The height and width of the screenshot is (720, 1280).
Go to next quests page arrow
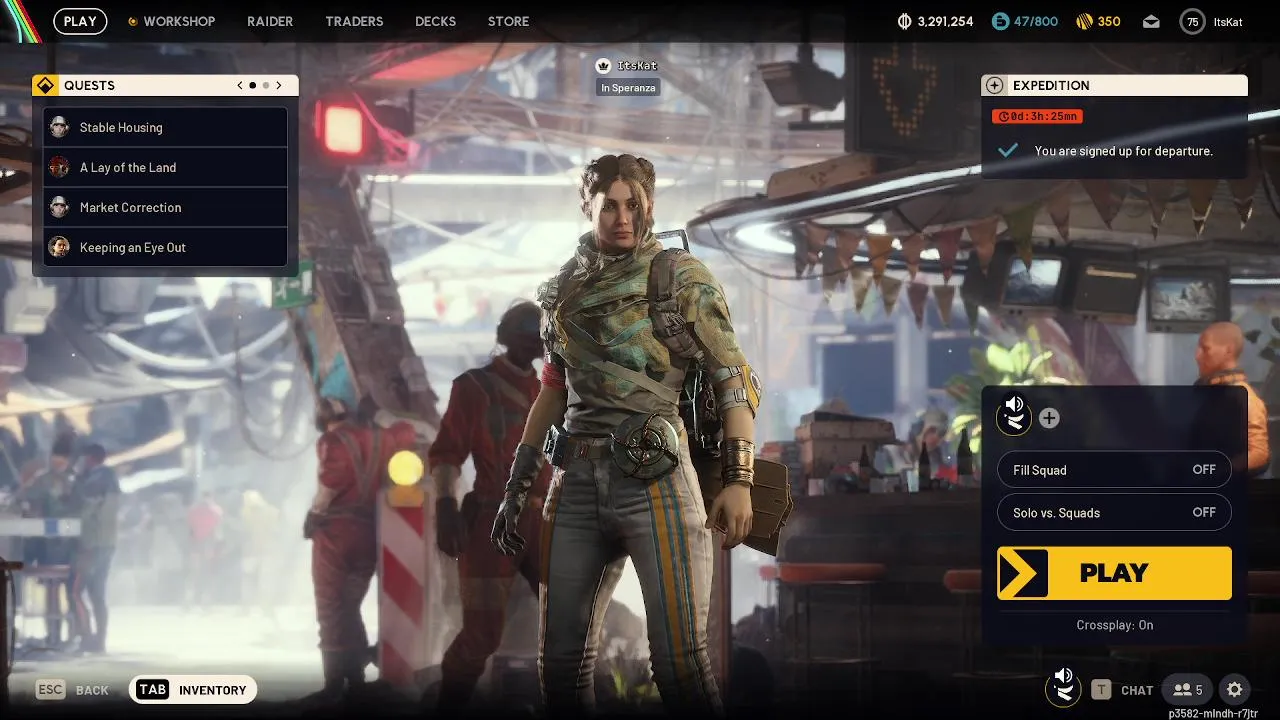tap(279, 86)
